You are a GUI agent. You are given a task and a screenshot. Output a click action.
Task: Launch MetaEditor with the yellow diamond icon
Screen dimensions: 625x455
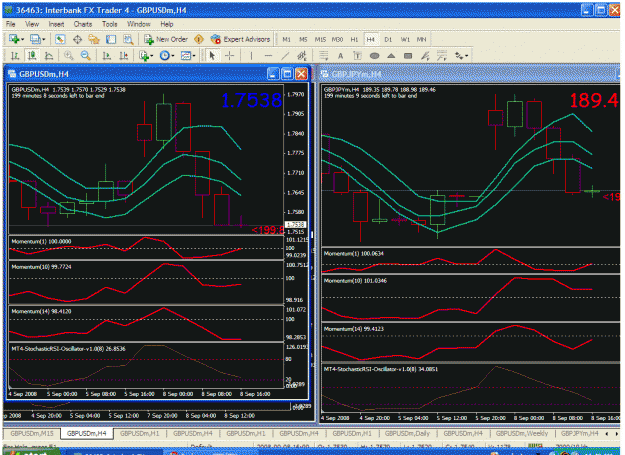coord(199,39)
